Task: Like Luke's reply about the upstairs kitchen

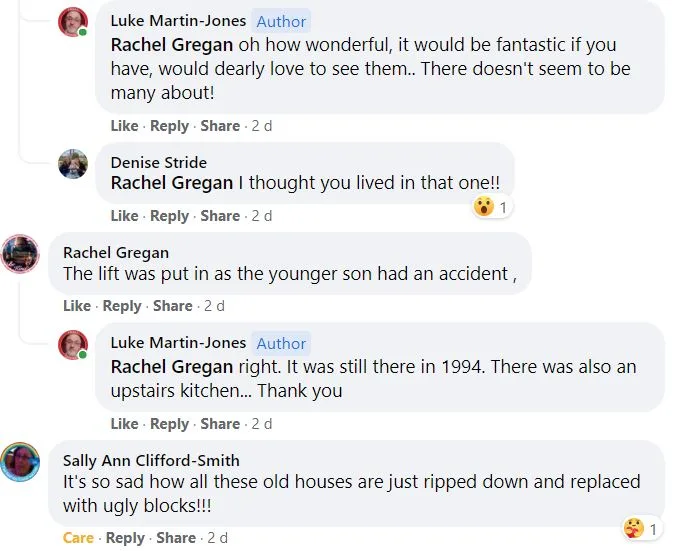Action: [x=124, y=424]
